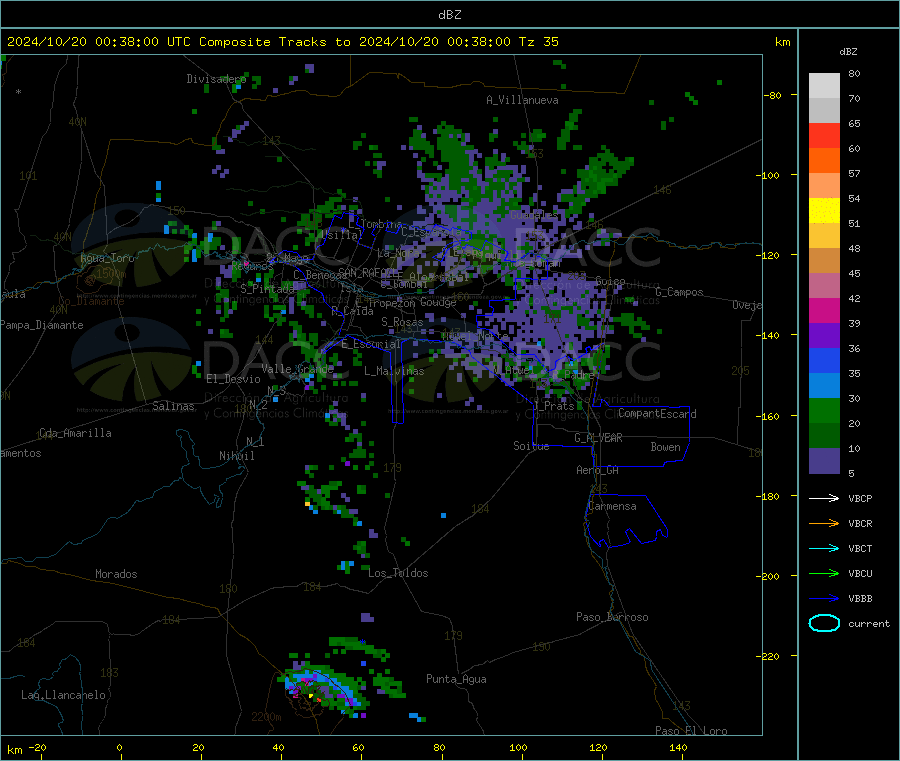Viewport: 900px width, 761px height.
Task: Click the E_Escorial place label
Action: 371,344
